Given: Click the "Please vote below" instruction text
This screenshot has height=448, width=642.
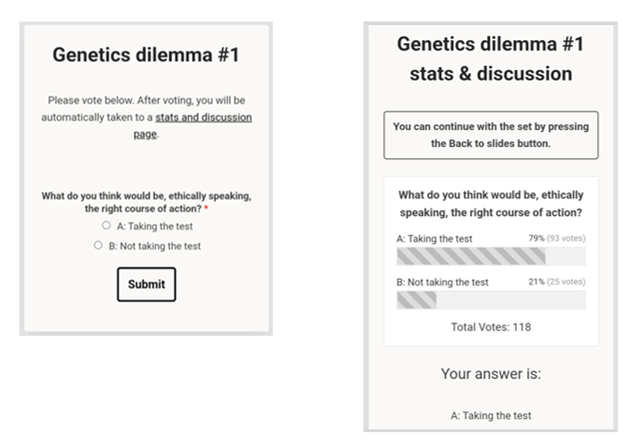Looking at the screenshot, I should pos(146,109).
